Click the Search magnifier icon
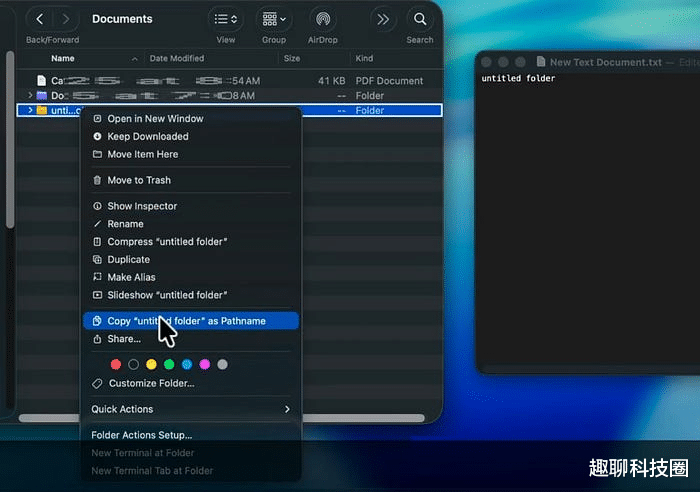700x492 pixels. [x=420, y=19]
